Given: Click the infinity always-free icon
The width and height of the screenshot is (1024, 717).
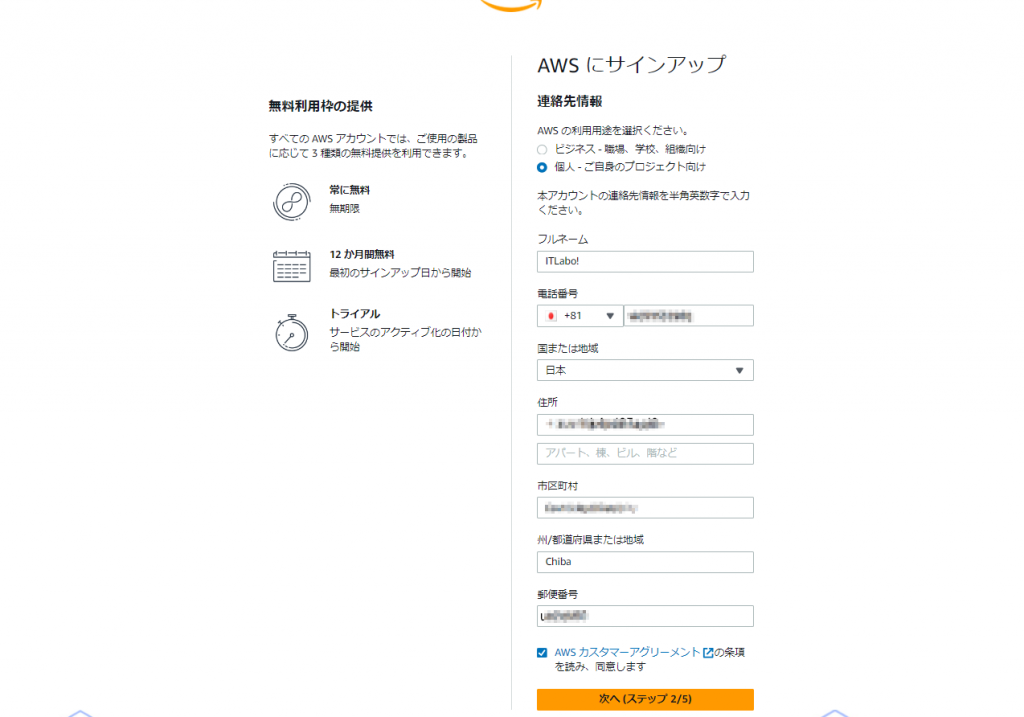Looking at the screenshot, I should (x=291, y=202).
